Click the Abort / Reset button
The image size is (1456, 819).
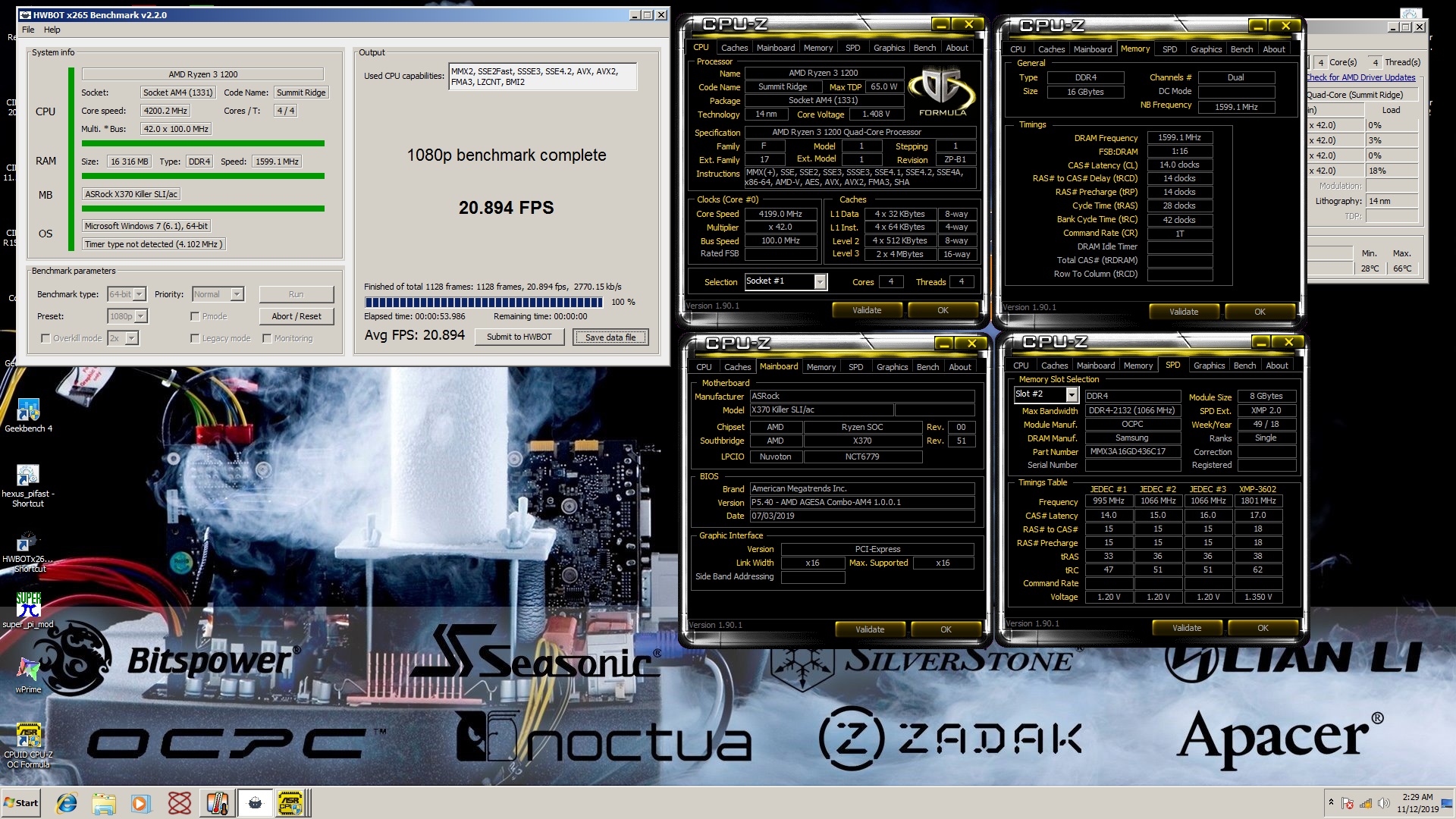[x=297, y=316]
